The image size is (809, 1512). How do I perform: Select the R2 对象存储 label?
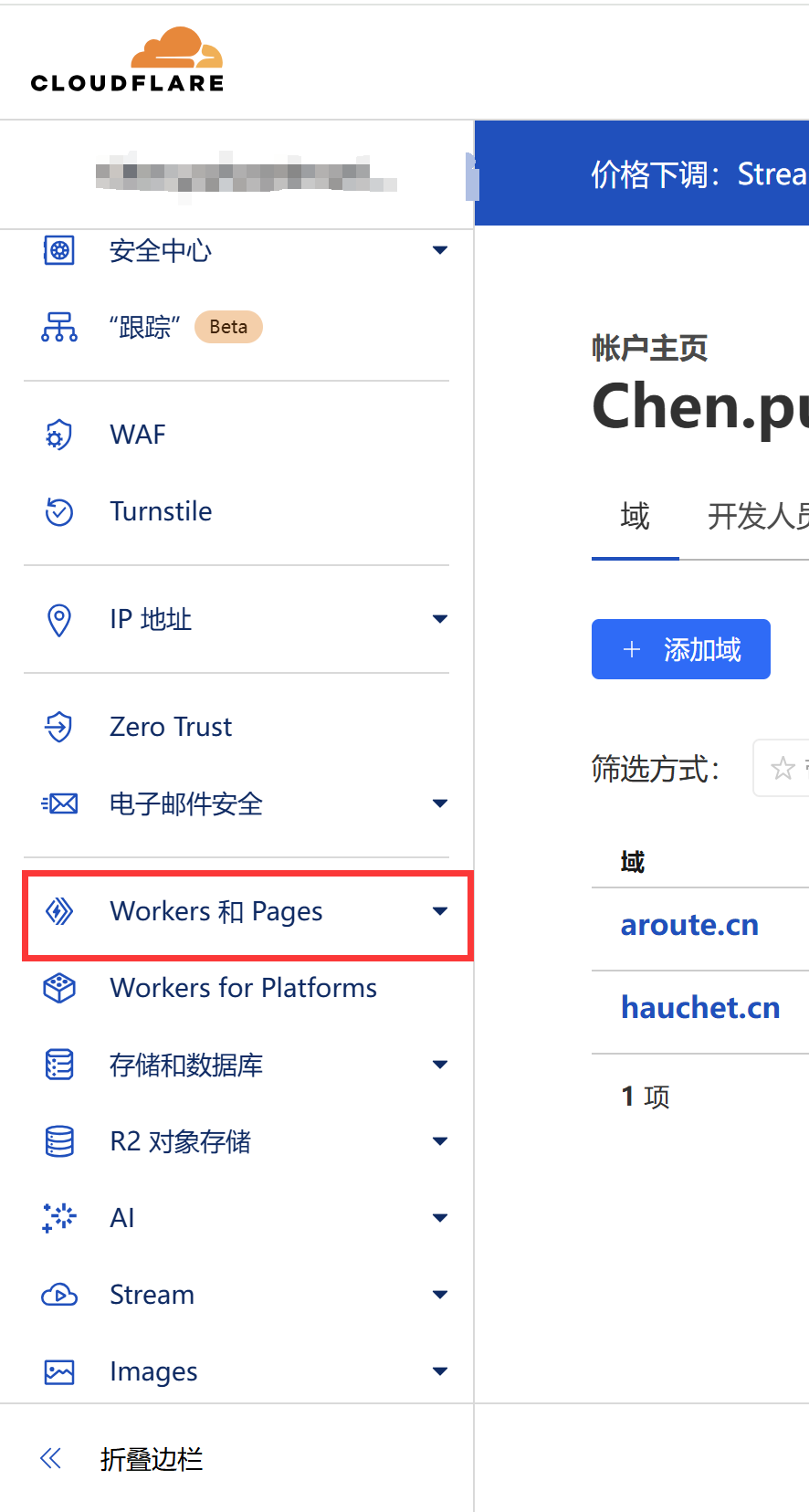(x=181, y=1141)
